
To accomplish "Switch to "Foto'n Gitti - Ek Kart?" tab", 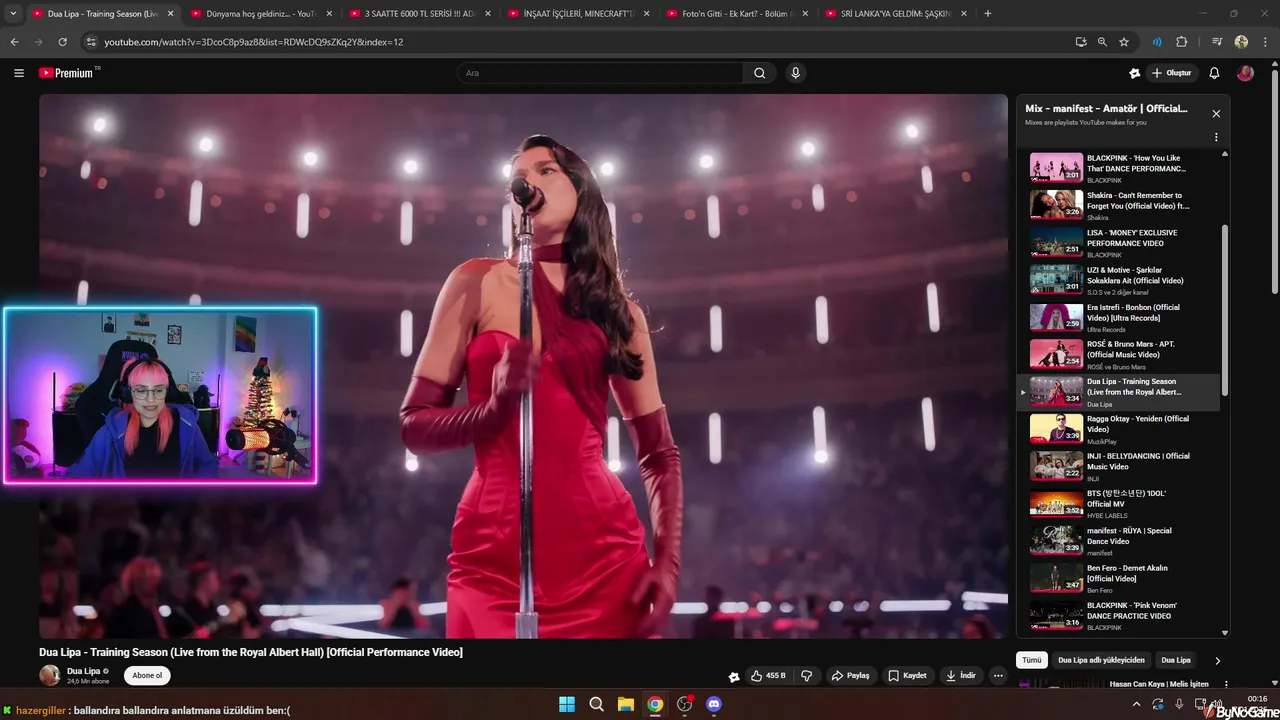I will [x=738, y=14].
